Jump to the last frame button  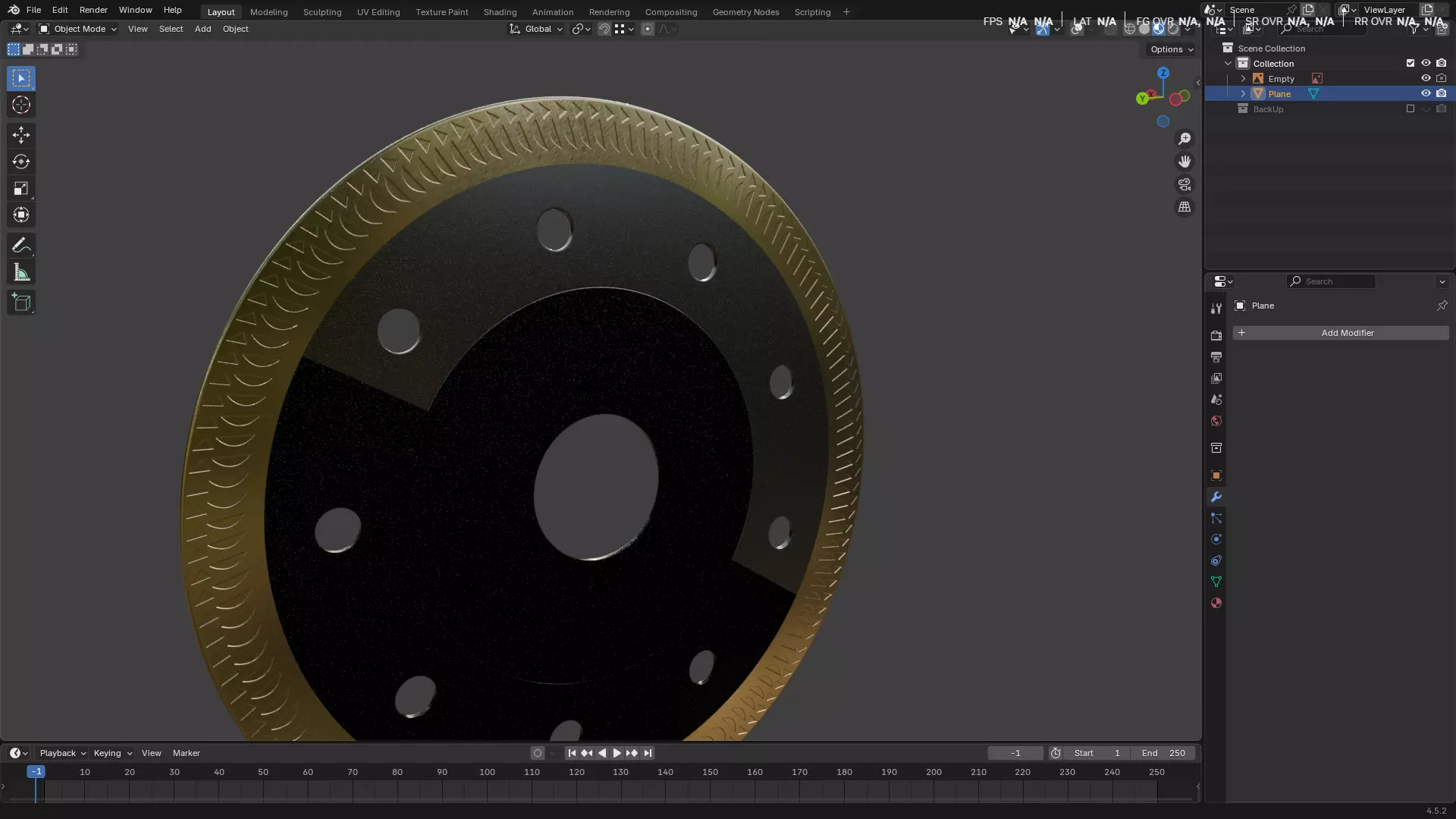[x=648, y=753]
